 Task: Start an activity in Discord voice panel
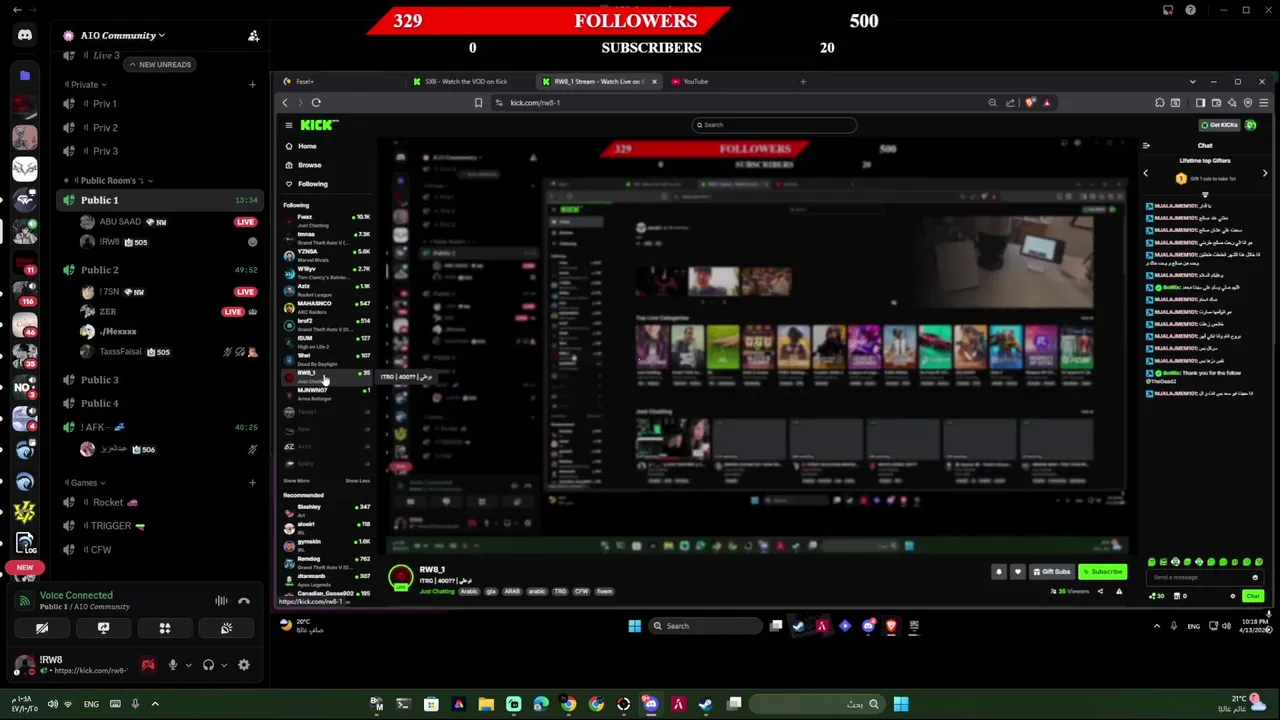(x=165, y=628)
